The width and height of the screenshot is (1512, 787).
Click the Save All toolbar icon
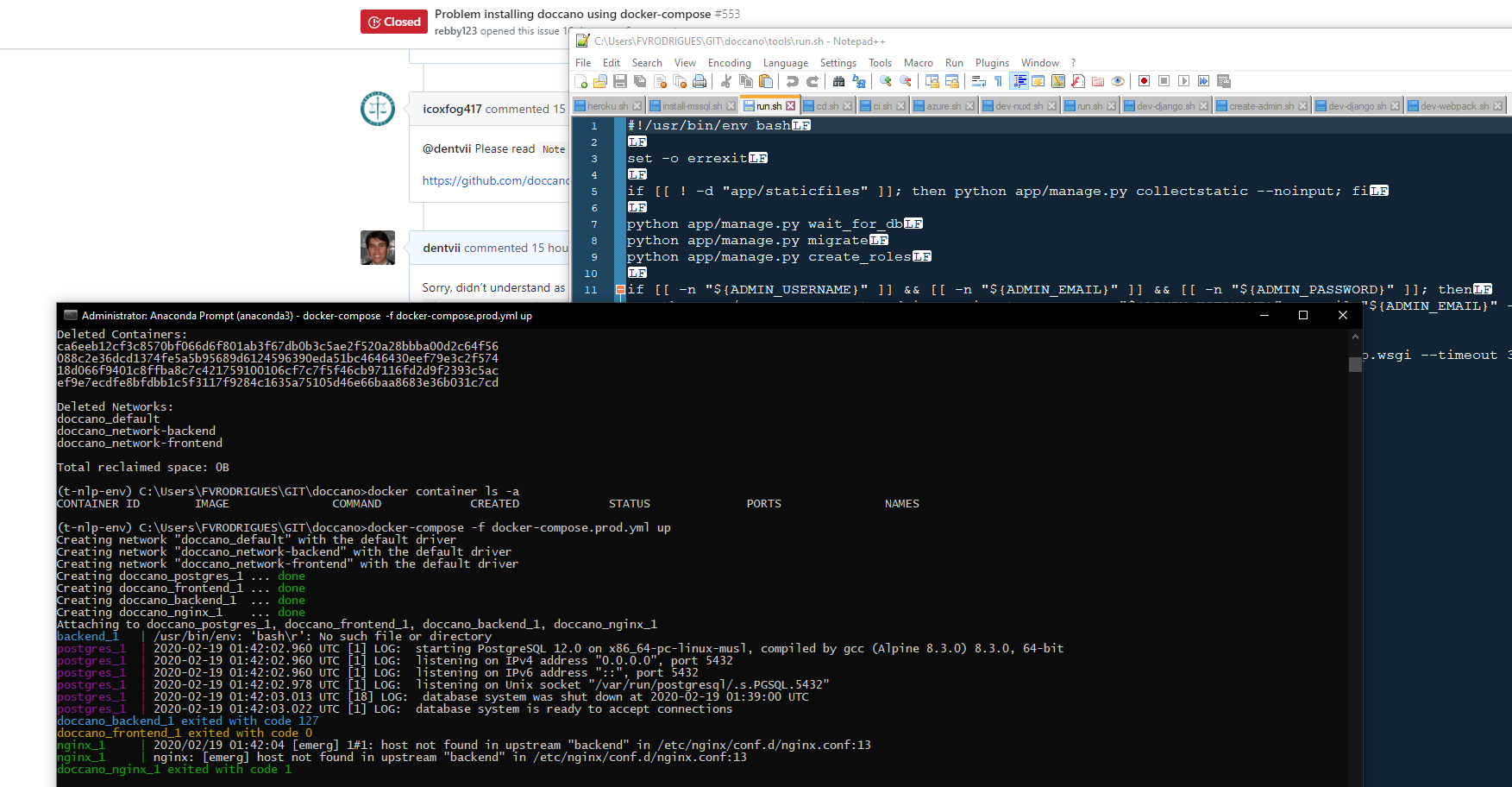641,81
